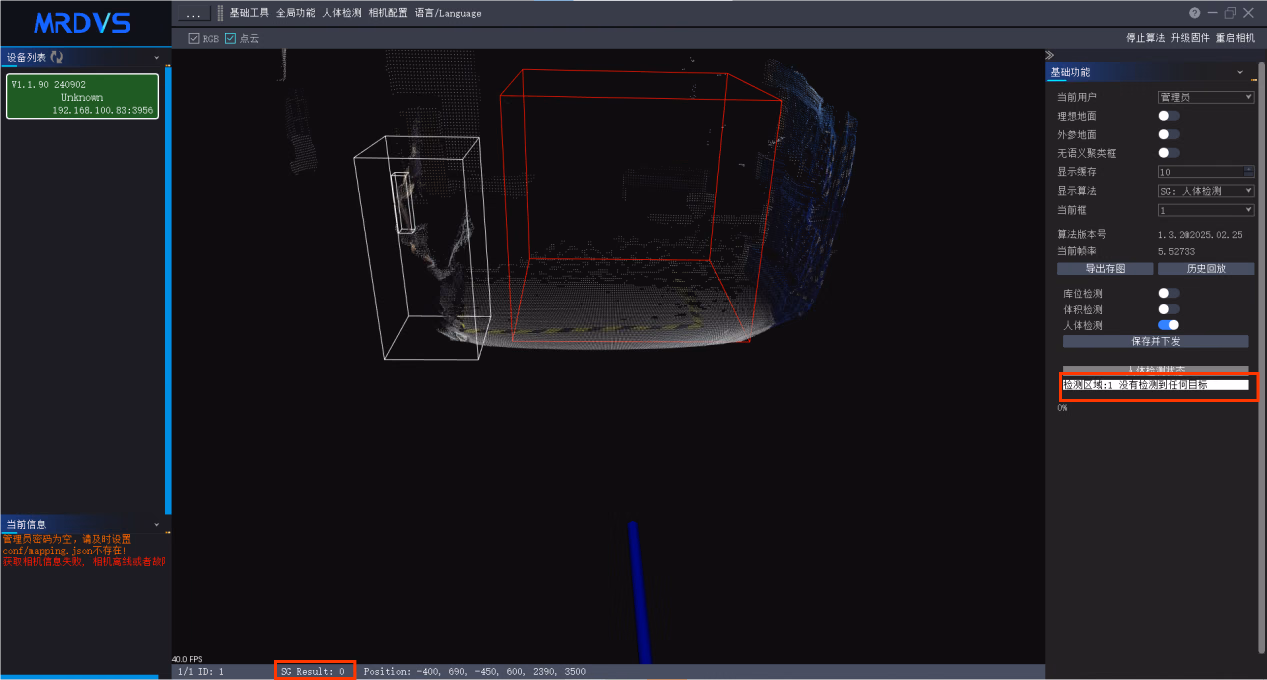Click the toolbar drag handle grip

tap(220, 14)
